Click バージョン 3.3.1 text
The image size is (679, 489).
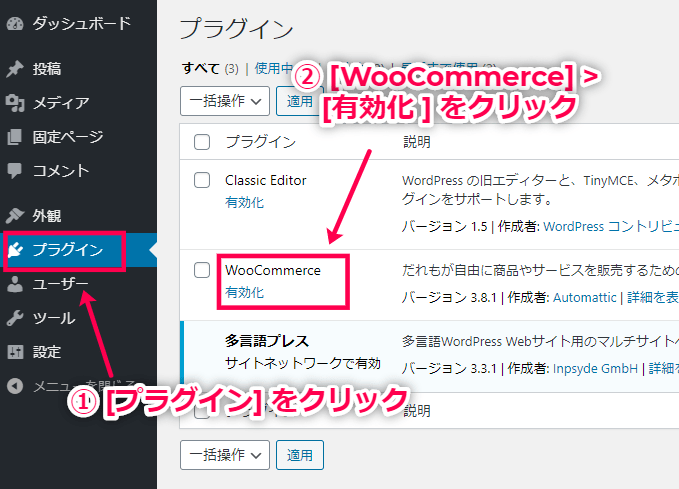pos(449,369)
